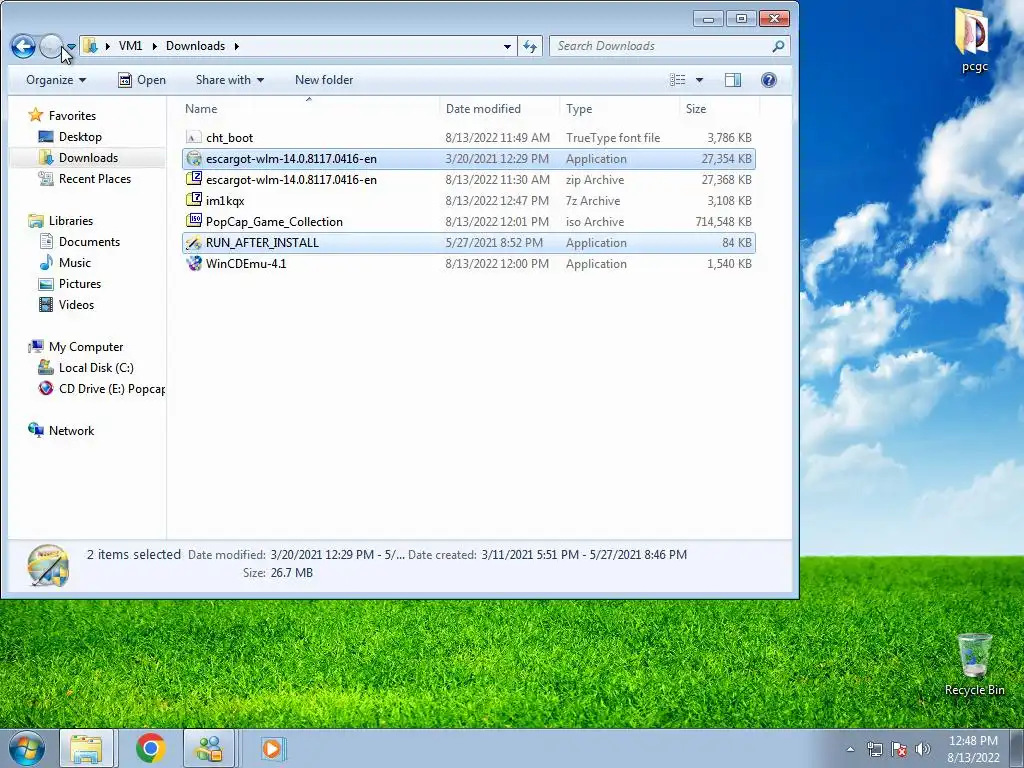Open Windows Live Messenger taskbar icon

pyautogui.click(x=209, y=748)
